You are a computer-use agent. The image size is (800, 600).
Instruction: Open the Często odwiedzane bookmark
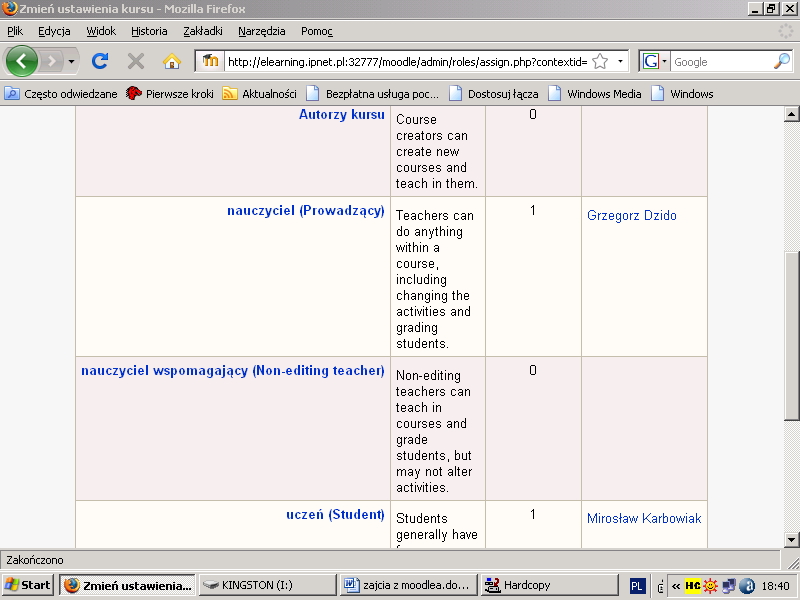pyautogui.click(x=61, y=94)
